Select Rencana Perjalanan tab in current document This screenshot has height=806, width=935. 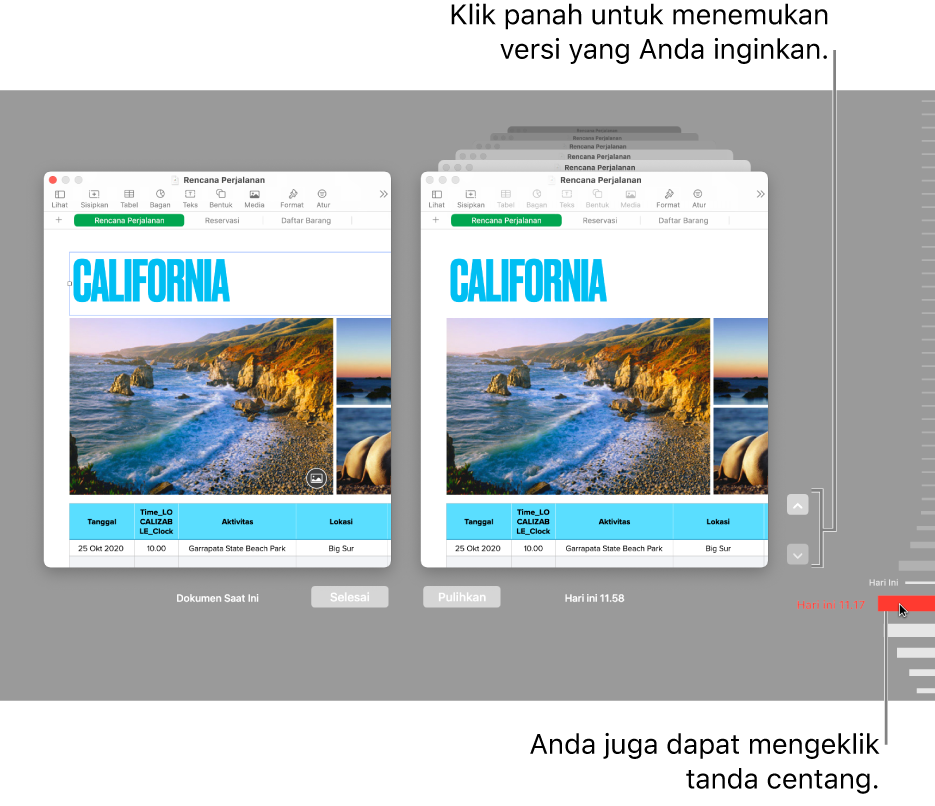point(129,221)
